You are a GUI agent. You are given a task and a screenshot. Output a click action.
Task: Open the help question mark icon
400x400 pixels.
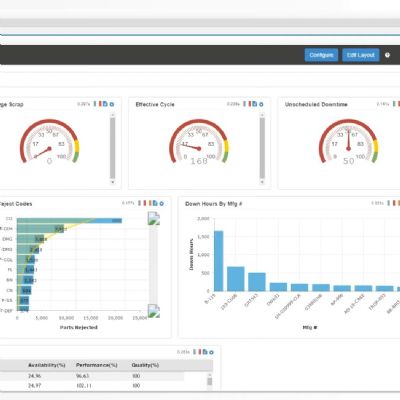click(x=387, y=55)
